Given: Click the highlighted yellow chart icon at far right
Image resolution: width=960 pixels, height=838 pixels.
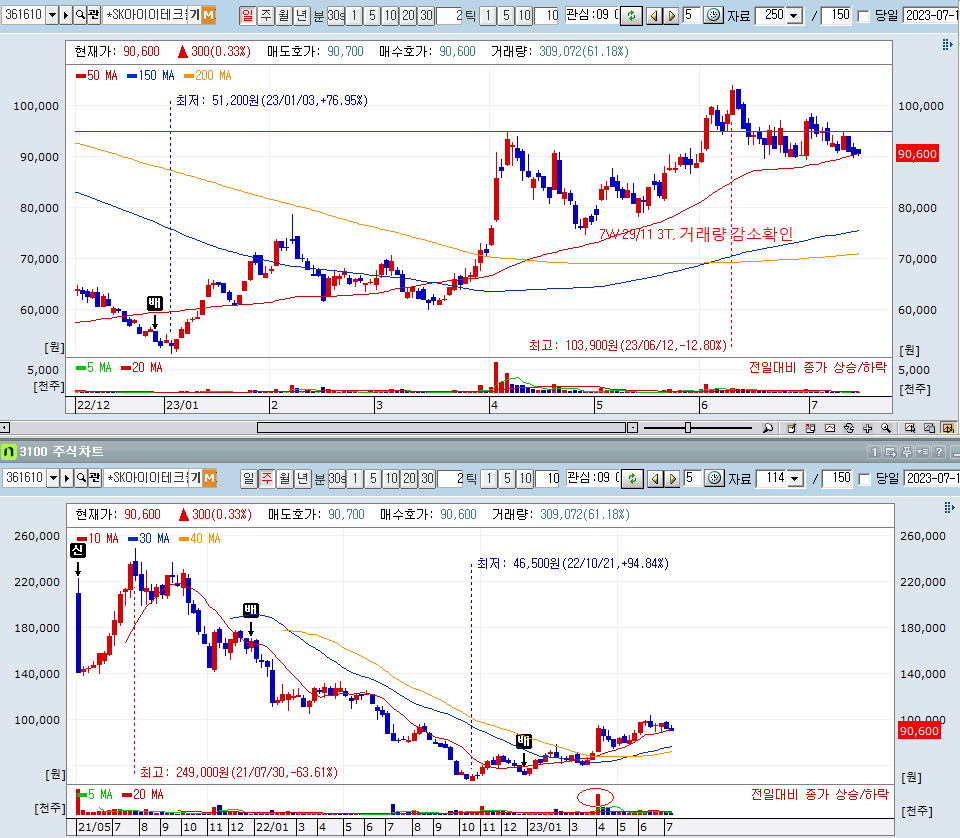Looking at the screenshot, I should (948, 428).
